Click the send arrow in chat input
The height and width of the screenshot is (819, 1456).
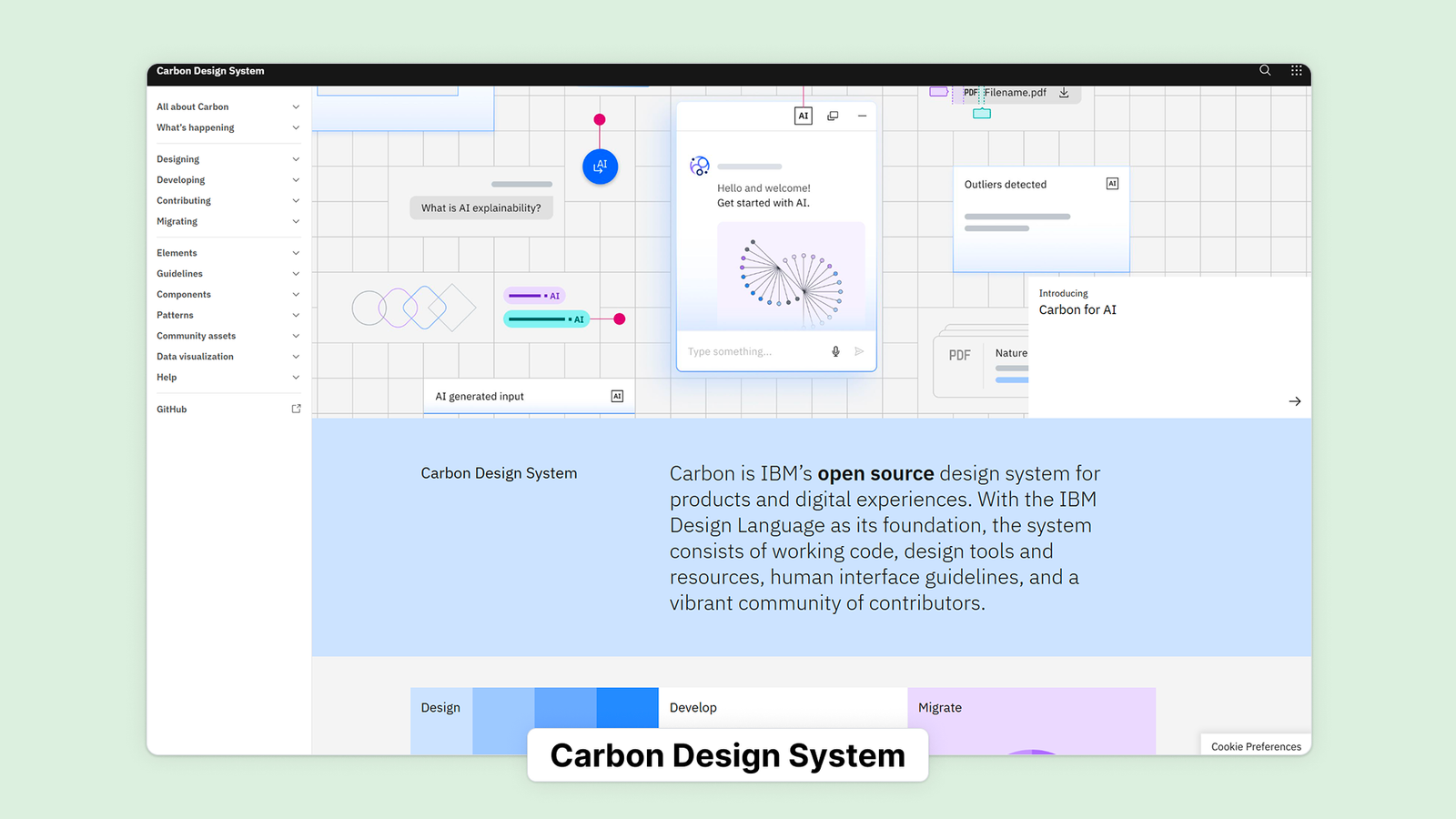click(859, 351)
